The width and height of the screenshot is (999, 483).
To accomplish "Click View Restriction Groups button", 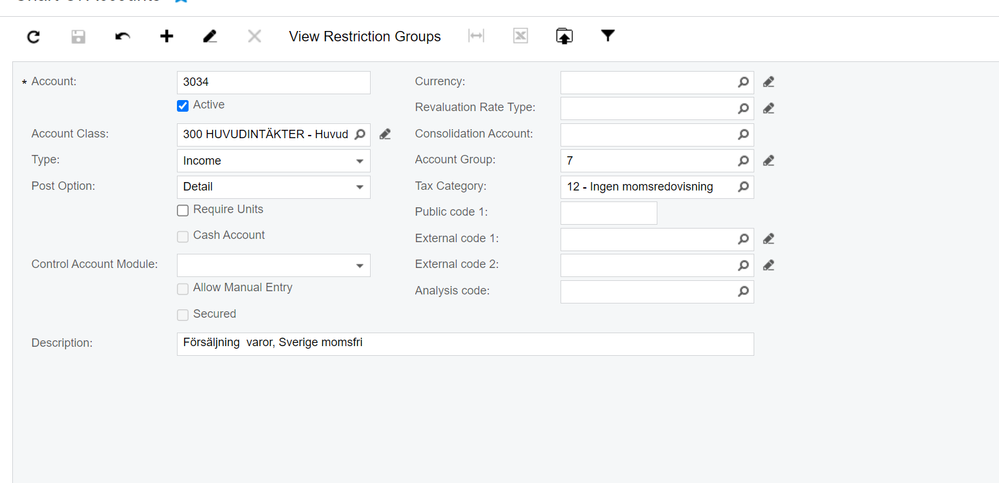I will [x=364, y=36].
